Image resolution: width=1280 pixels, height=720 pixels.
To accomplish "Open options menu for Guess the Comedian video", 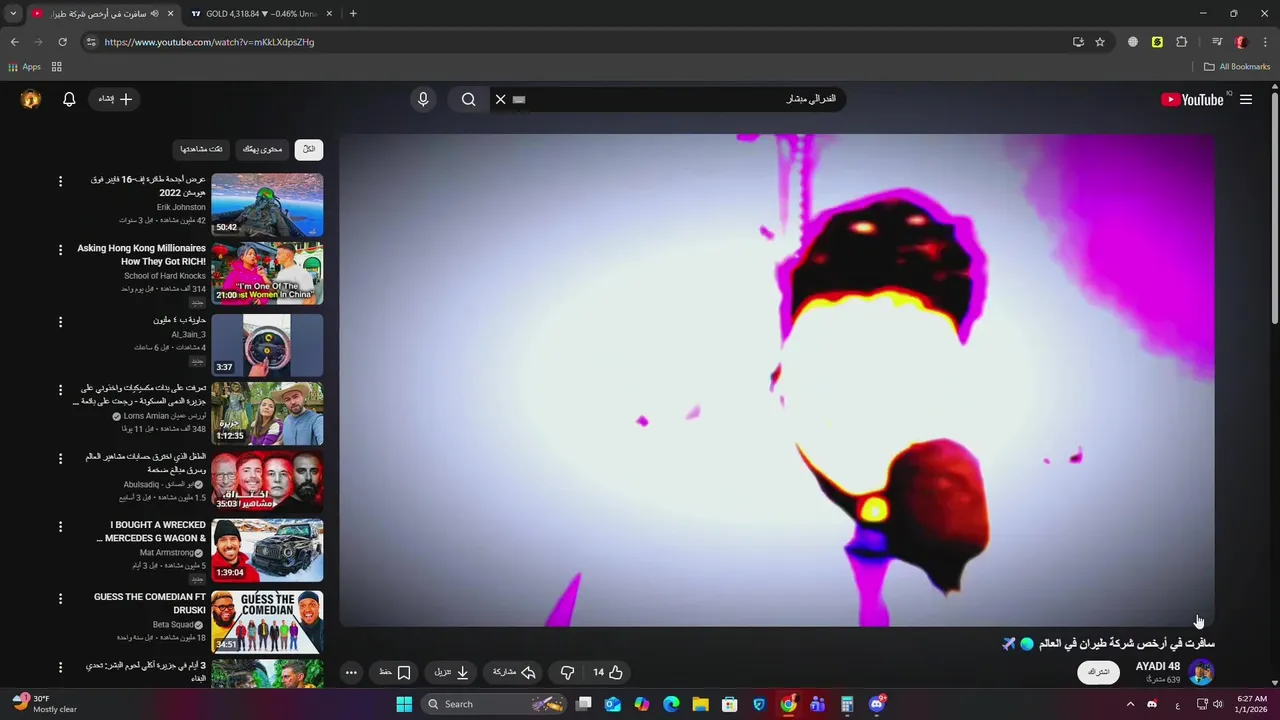I will tap(60, 598).
